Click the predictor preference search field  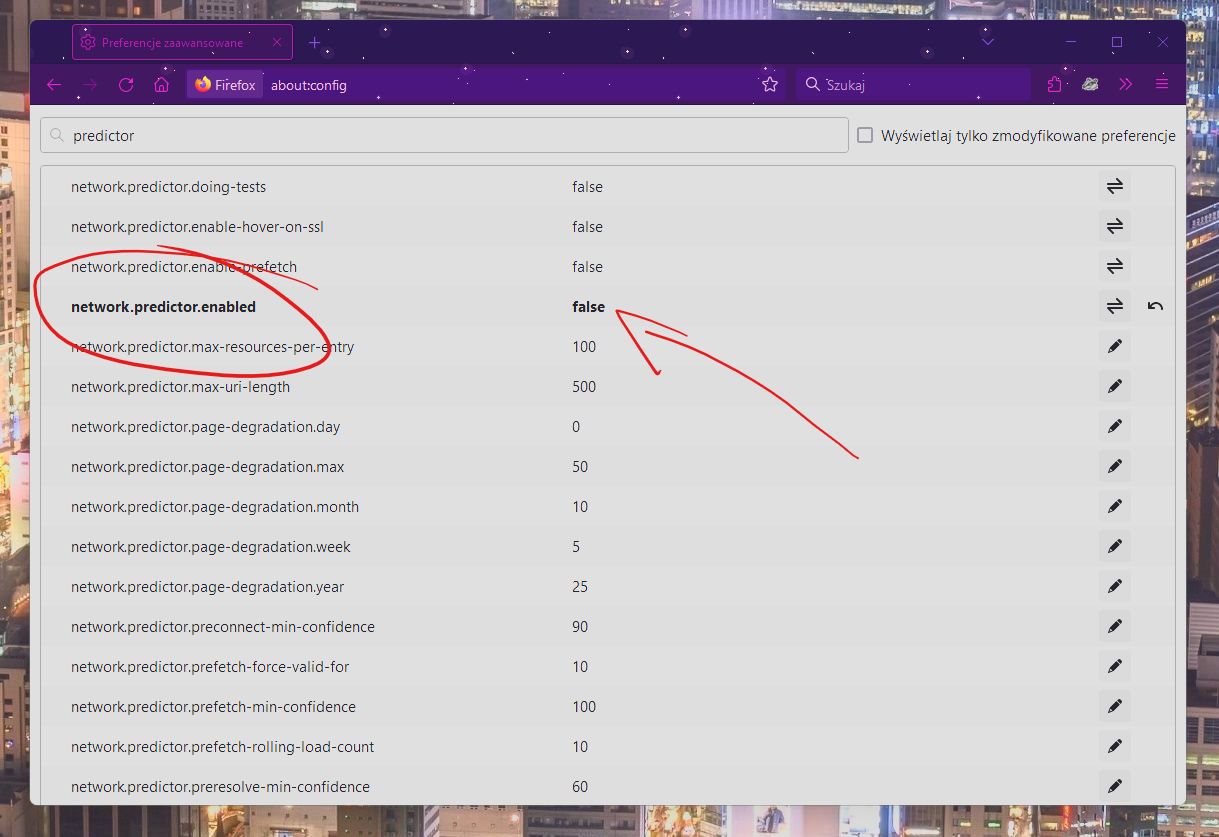click(444, 135)
